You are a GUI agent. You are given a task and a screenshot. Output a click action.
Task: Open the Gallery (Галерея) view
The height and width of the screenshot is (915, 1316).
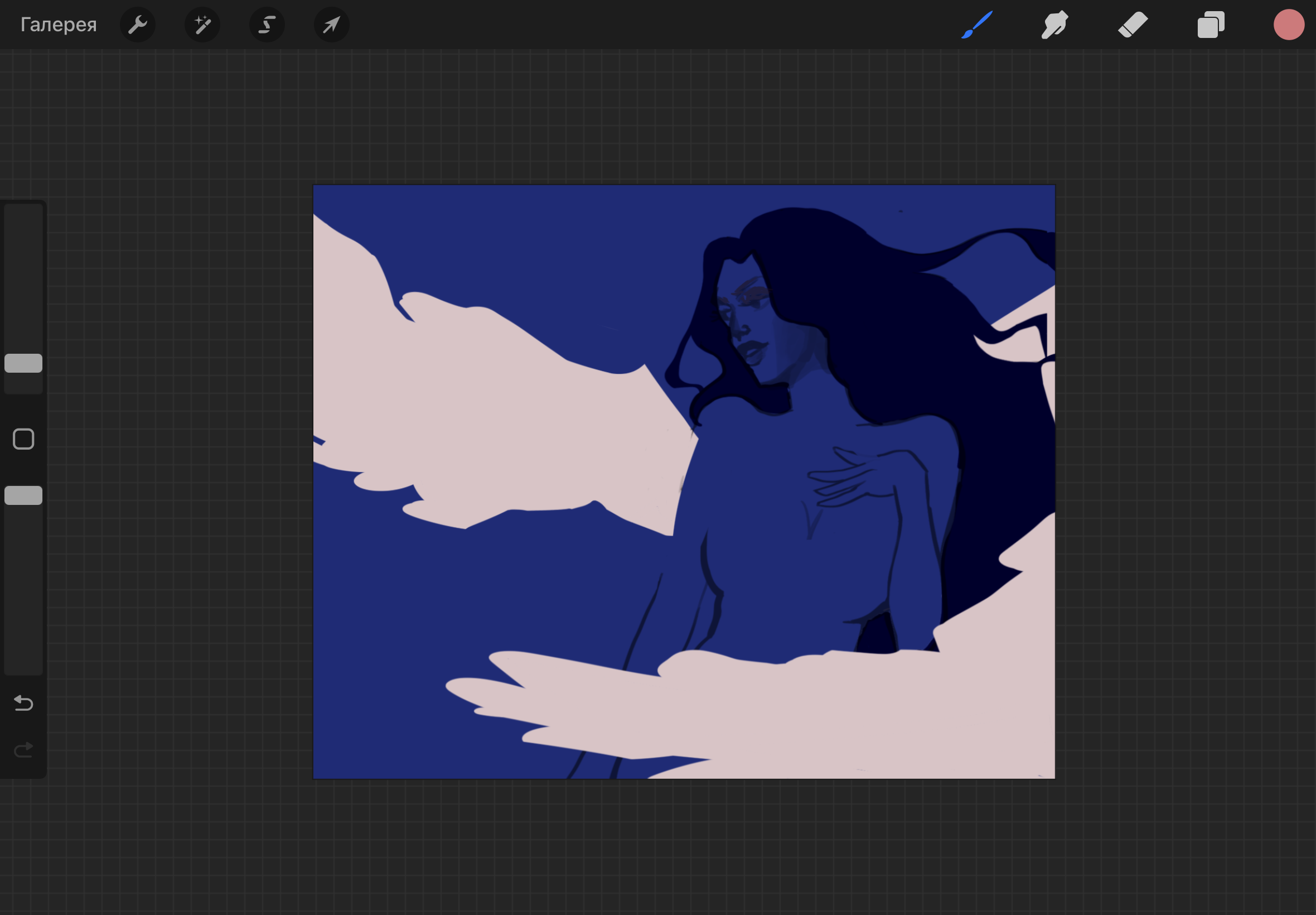pyautogui.click(x=59, y=25)
